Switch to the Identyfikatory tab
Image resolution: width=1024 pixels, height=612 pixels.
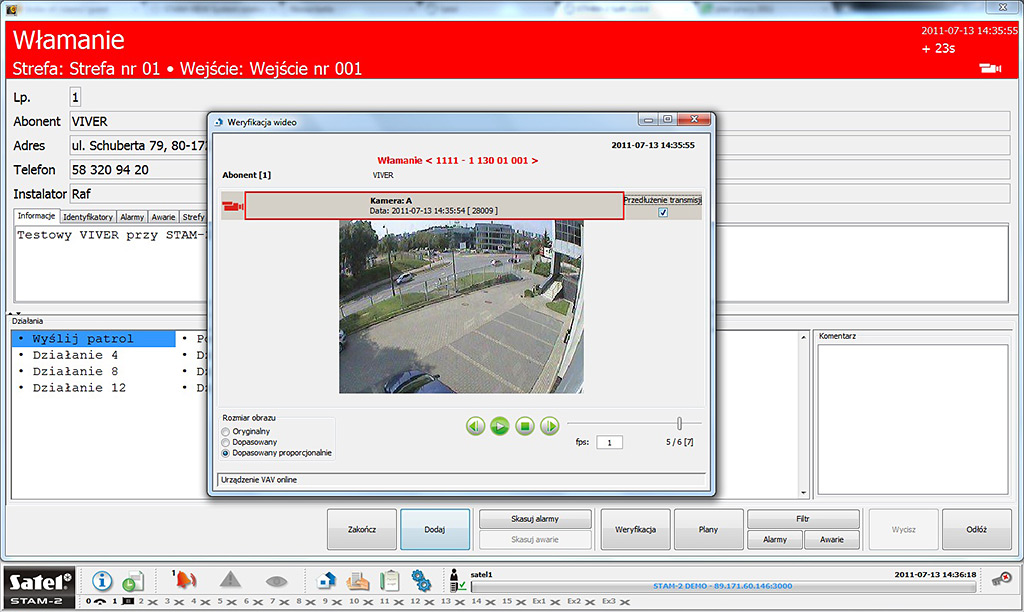click(88, 217)
